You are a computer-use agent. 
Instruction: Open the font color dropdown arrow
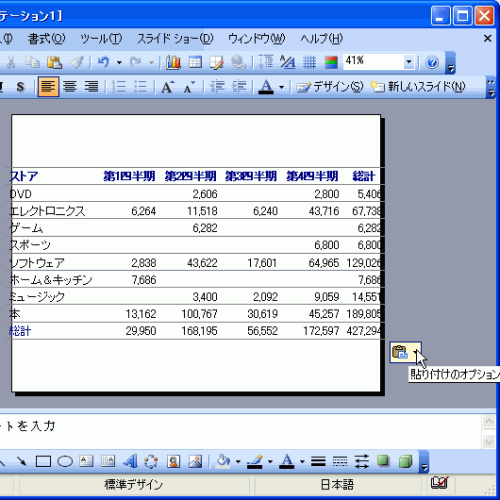click(x=282, y=87)
